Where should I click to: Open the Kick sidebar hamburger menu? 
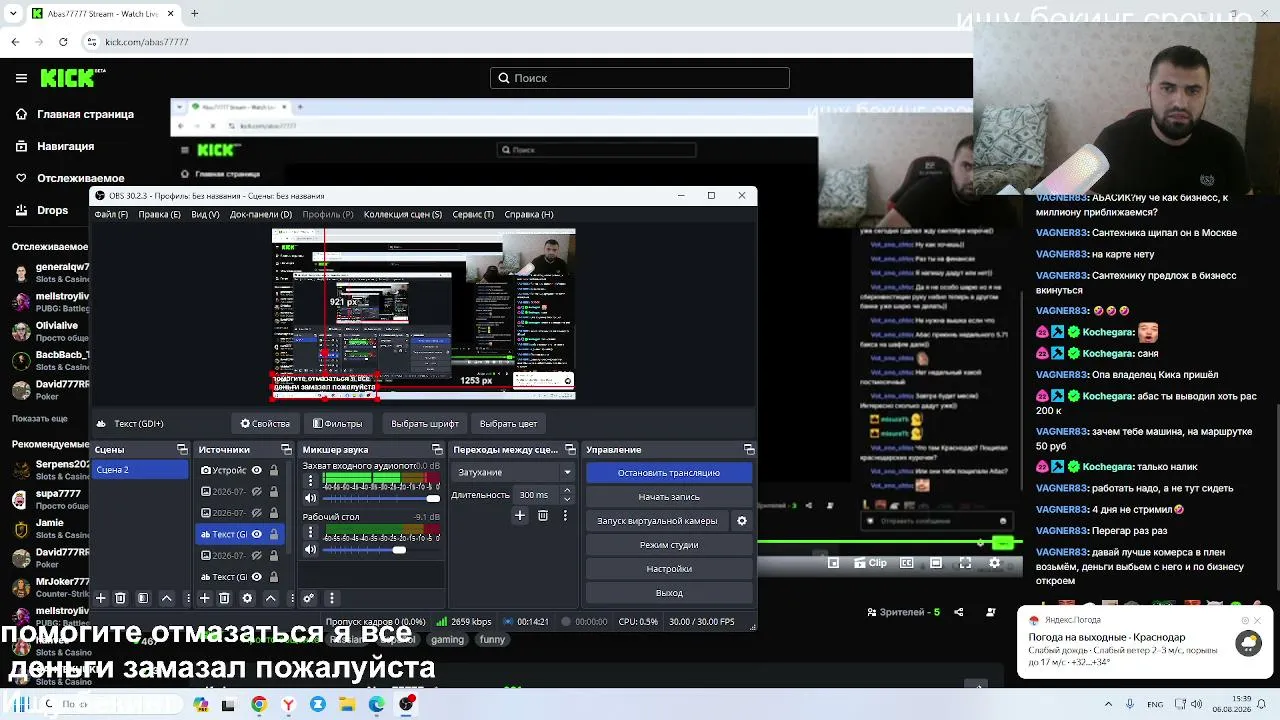click(x=21, y=78)
